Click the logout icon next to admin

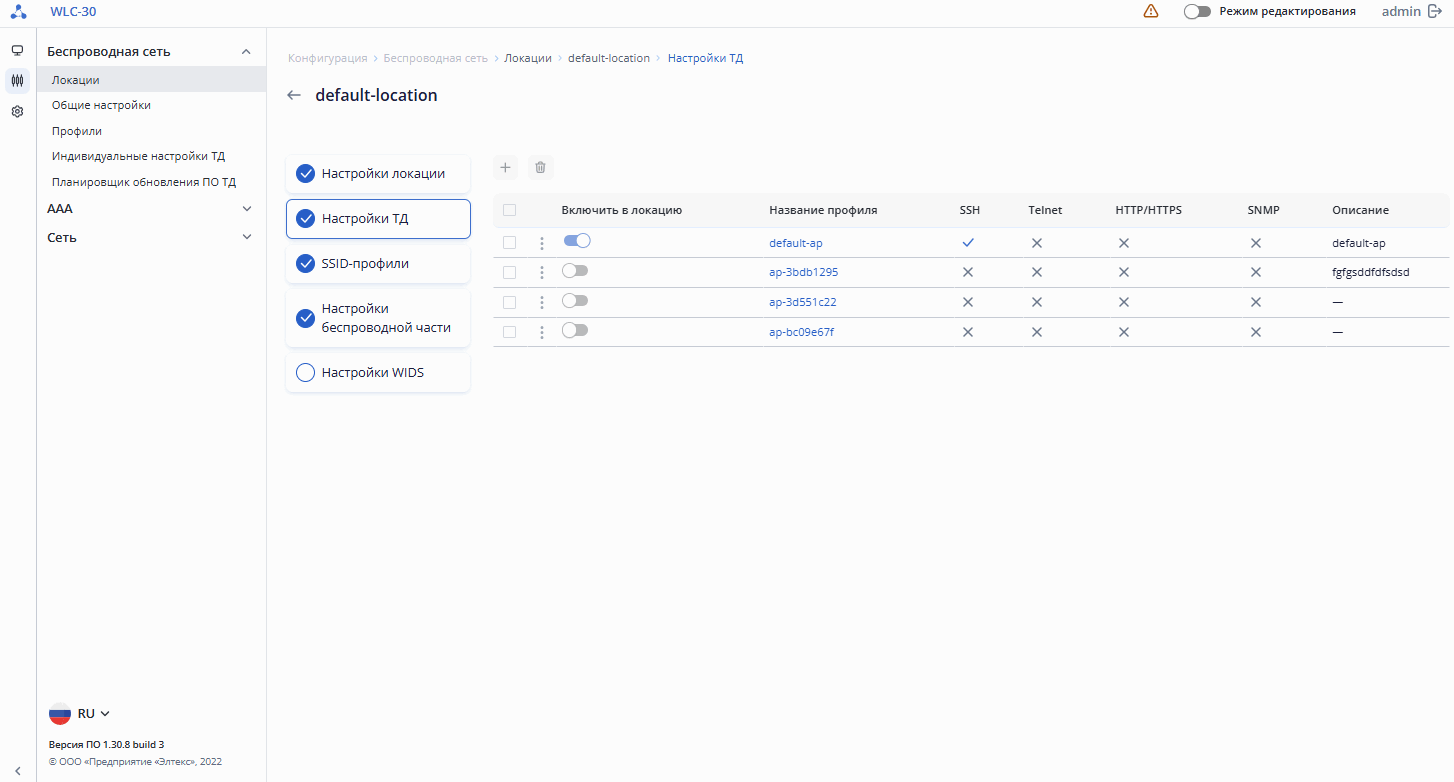pyautogui.click(x=1435, y=11)
